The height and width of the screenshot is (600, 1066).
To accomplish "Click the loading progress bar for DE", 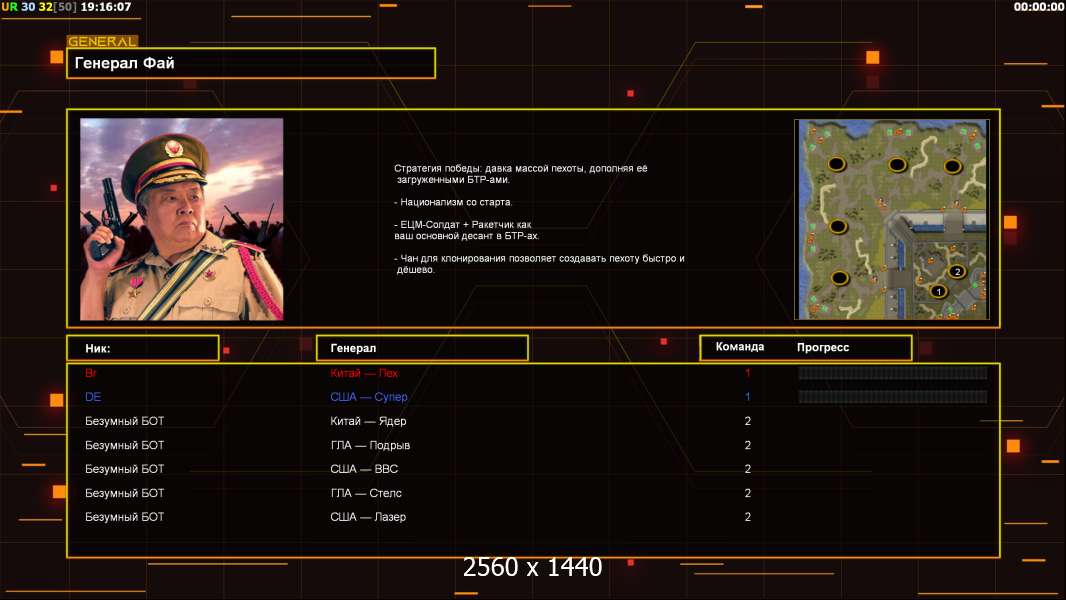I will pyautogui.click(x=893, y=396).
